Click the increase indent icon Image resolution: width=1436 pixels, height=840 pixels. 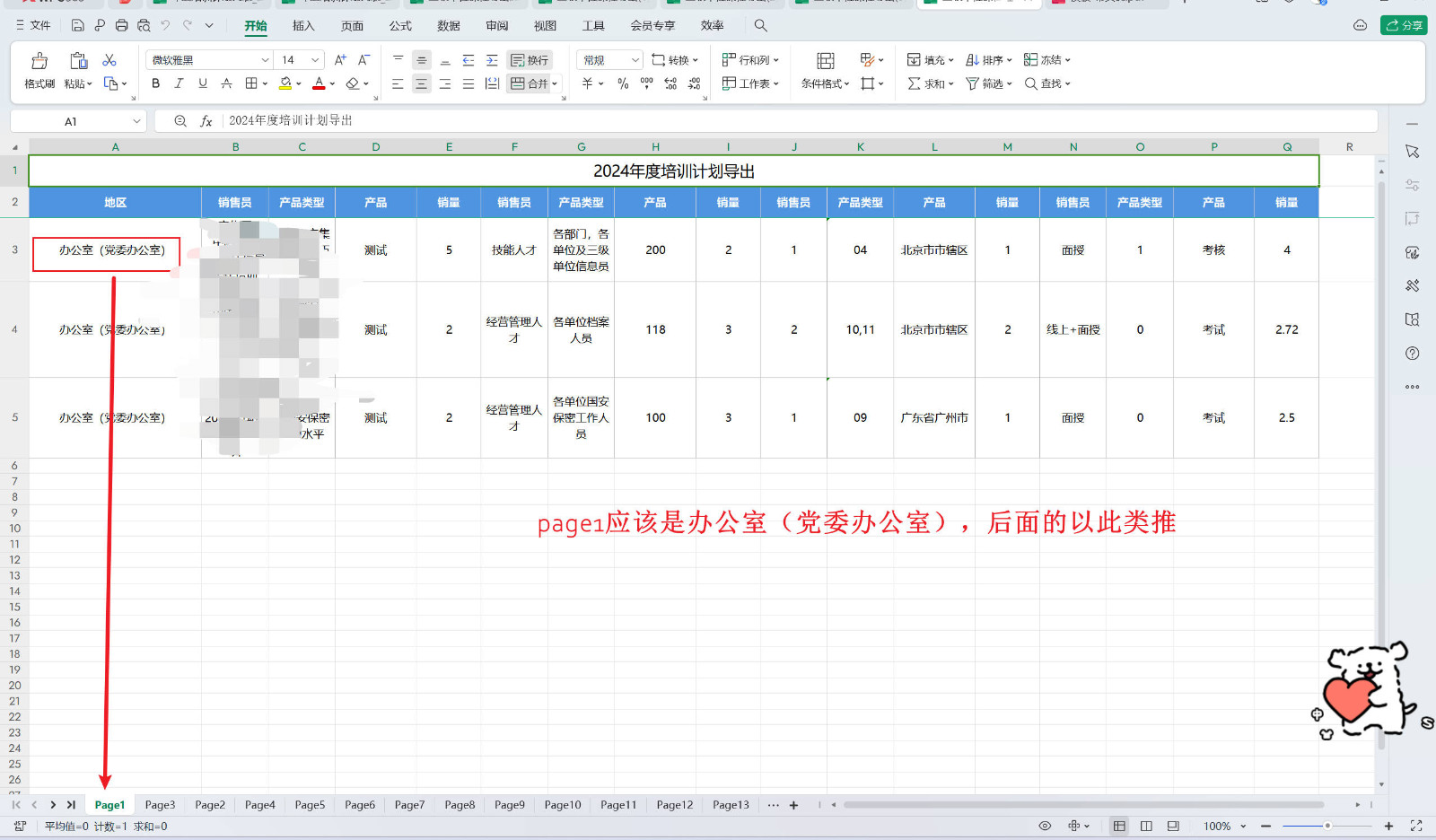pyautogui.click(x=492, y=60)
